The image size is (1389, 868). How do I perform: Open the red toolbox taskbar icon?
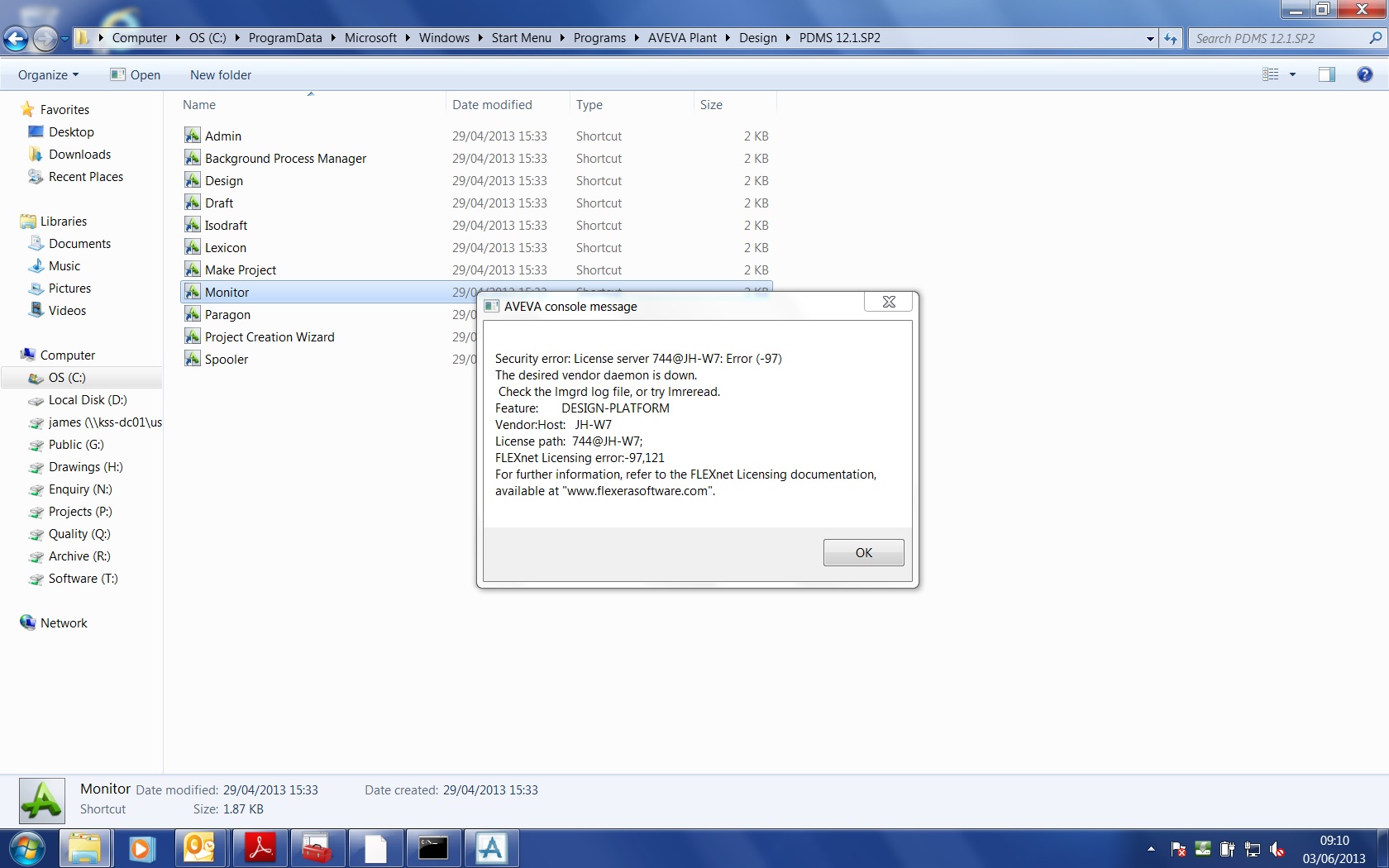(x=317, y=848)
